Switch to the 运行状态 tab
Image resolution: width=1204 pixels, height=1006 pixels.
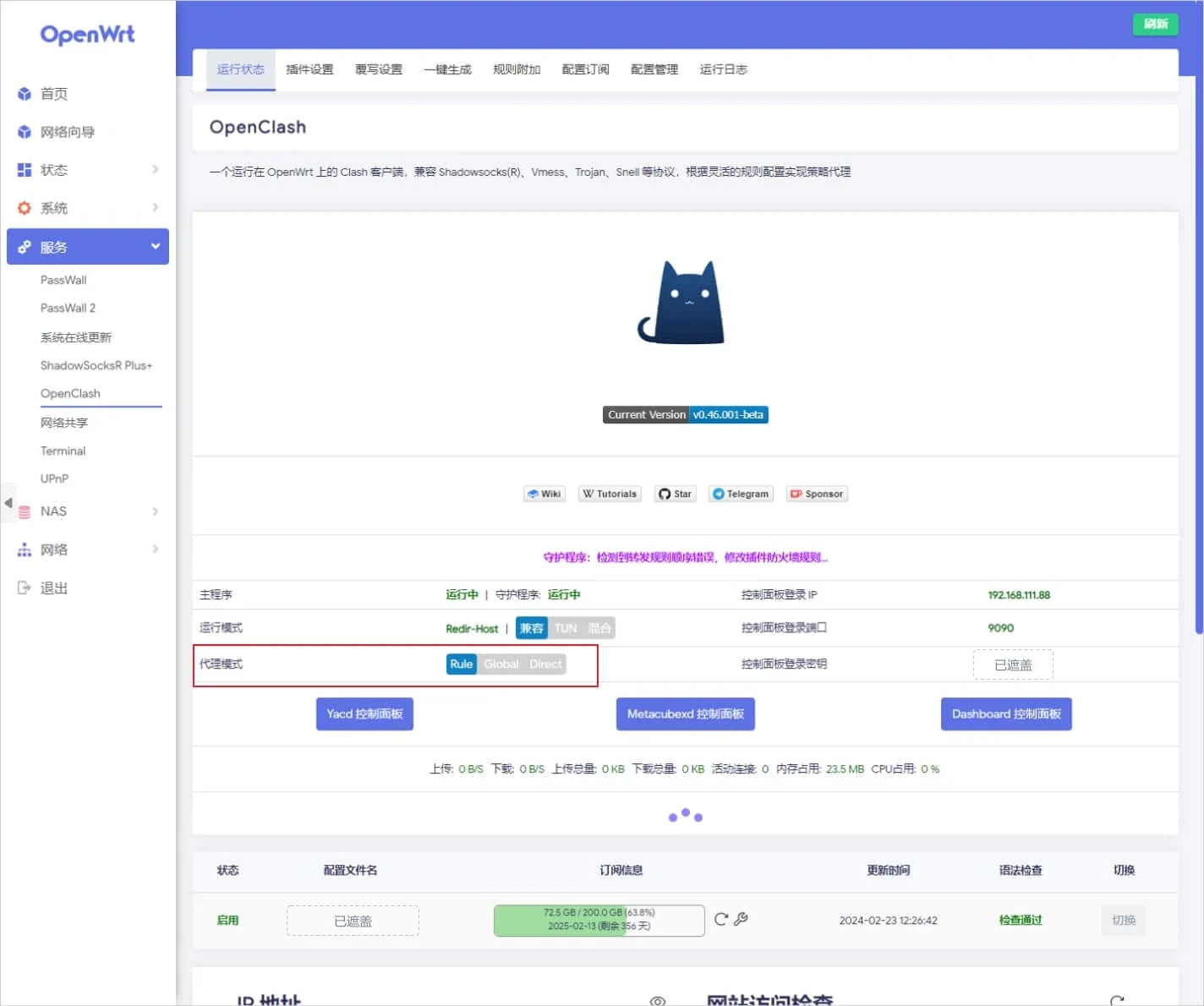point(241,69)
